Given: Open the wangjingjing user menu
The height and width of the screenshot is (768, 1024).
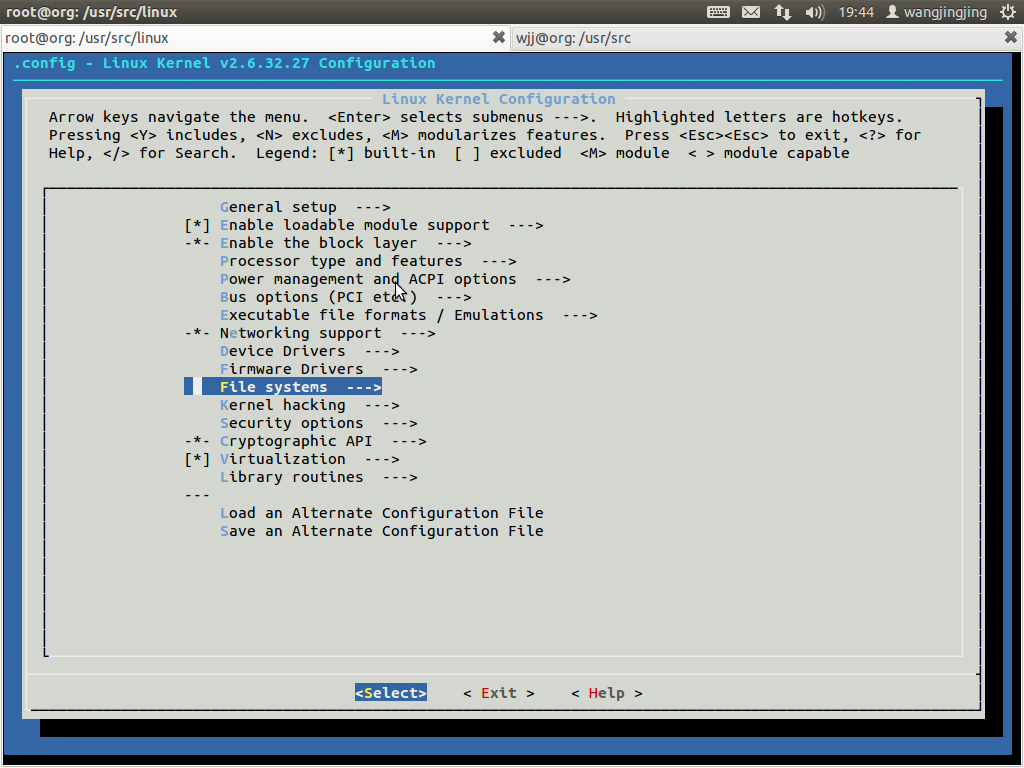Looking at the screenshot, I should 936,12.
